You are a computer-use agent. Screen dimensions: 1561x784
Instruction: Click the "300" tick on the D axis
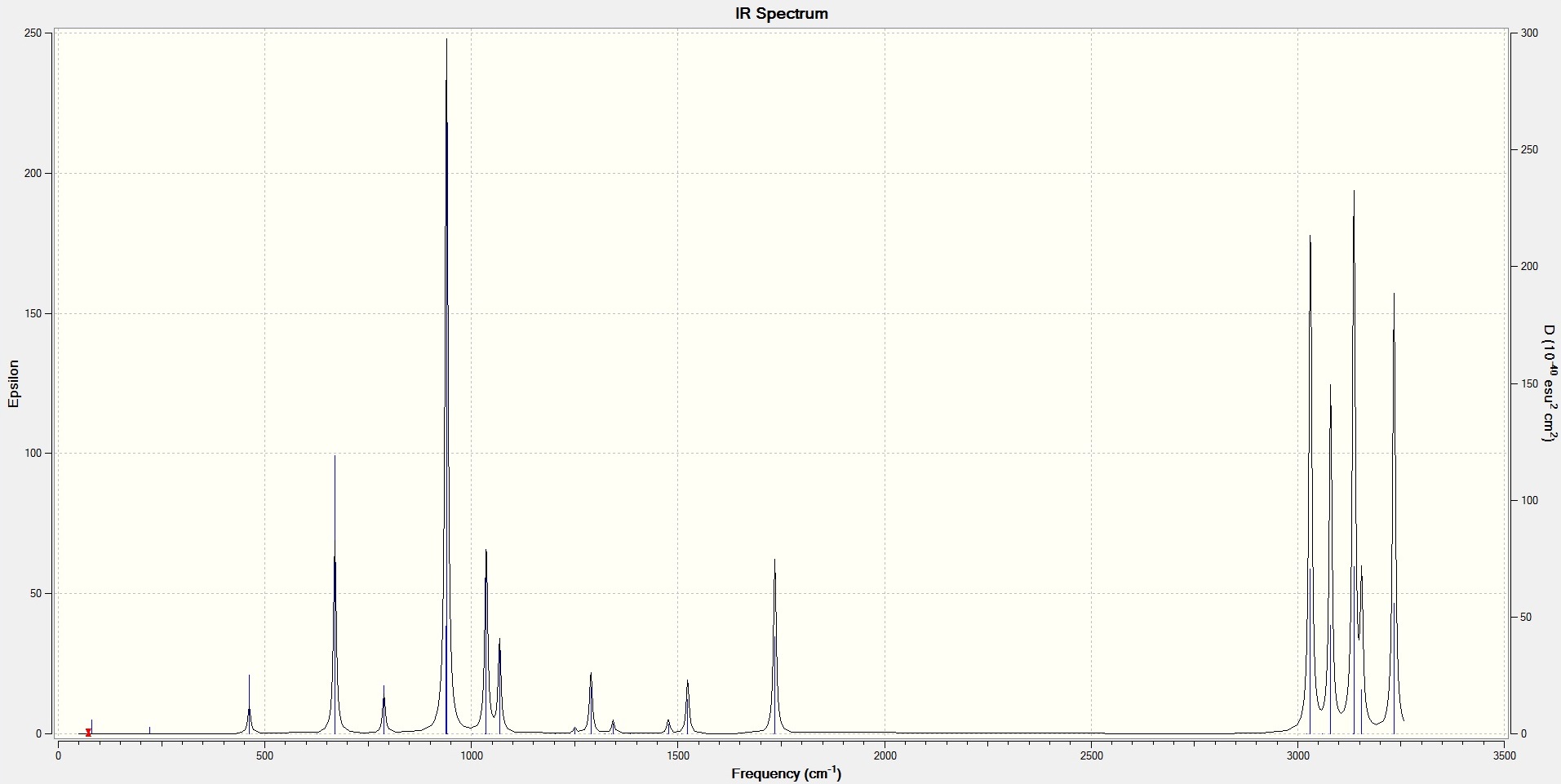pyautogui.click(x=1529, y=33)
